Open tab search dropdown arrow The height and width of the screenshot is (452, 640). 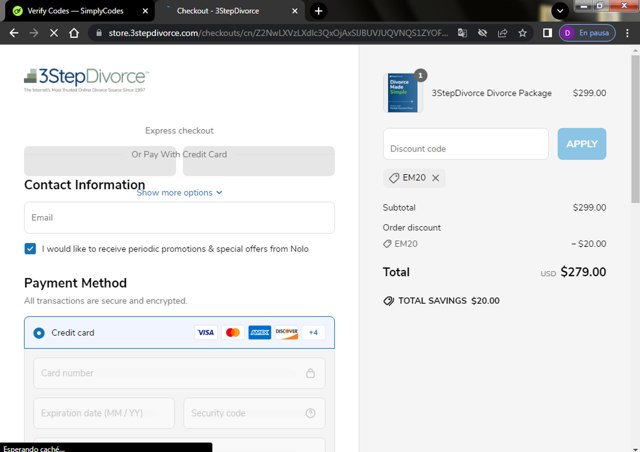pyautogui.click(x=560, y=11)
